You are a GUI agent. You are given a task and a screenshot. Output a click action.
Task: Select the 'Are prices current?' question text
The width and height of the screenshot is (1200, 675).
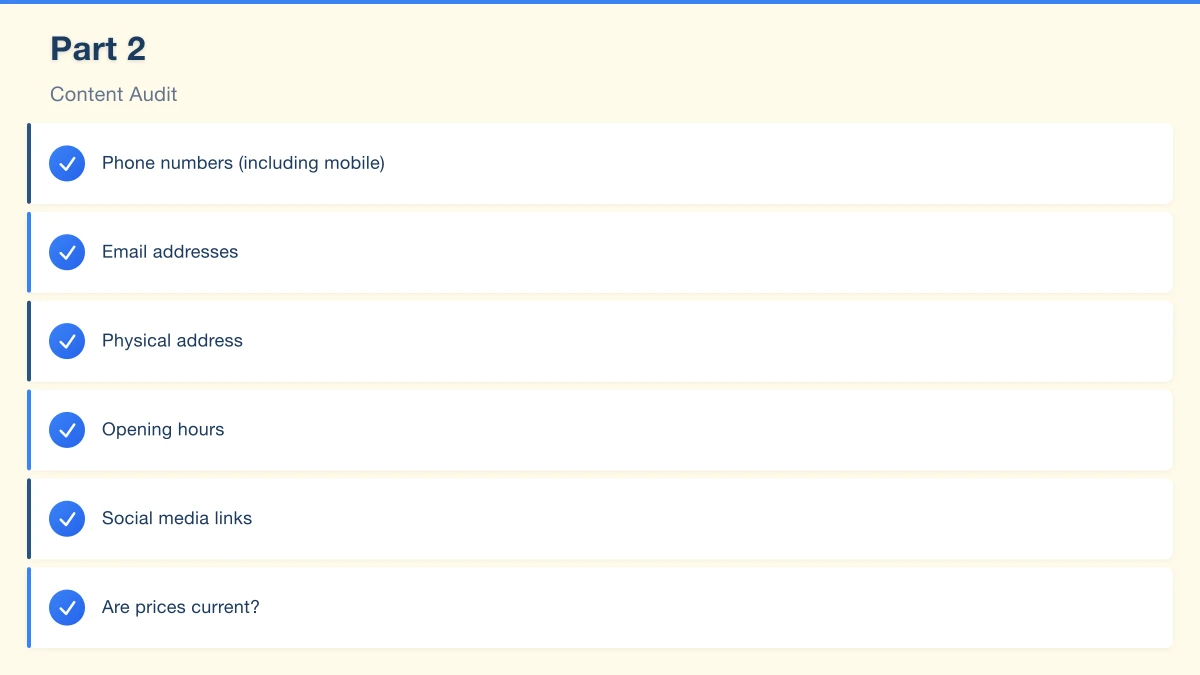click(181, 607)
